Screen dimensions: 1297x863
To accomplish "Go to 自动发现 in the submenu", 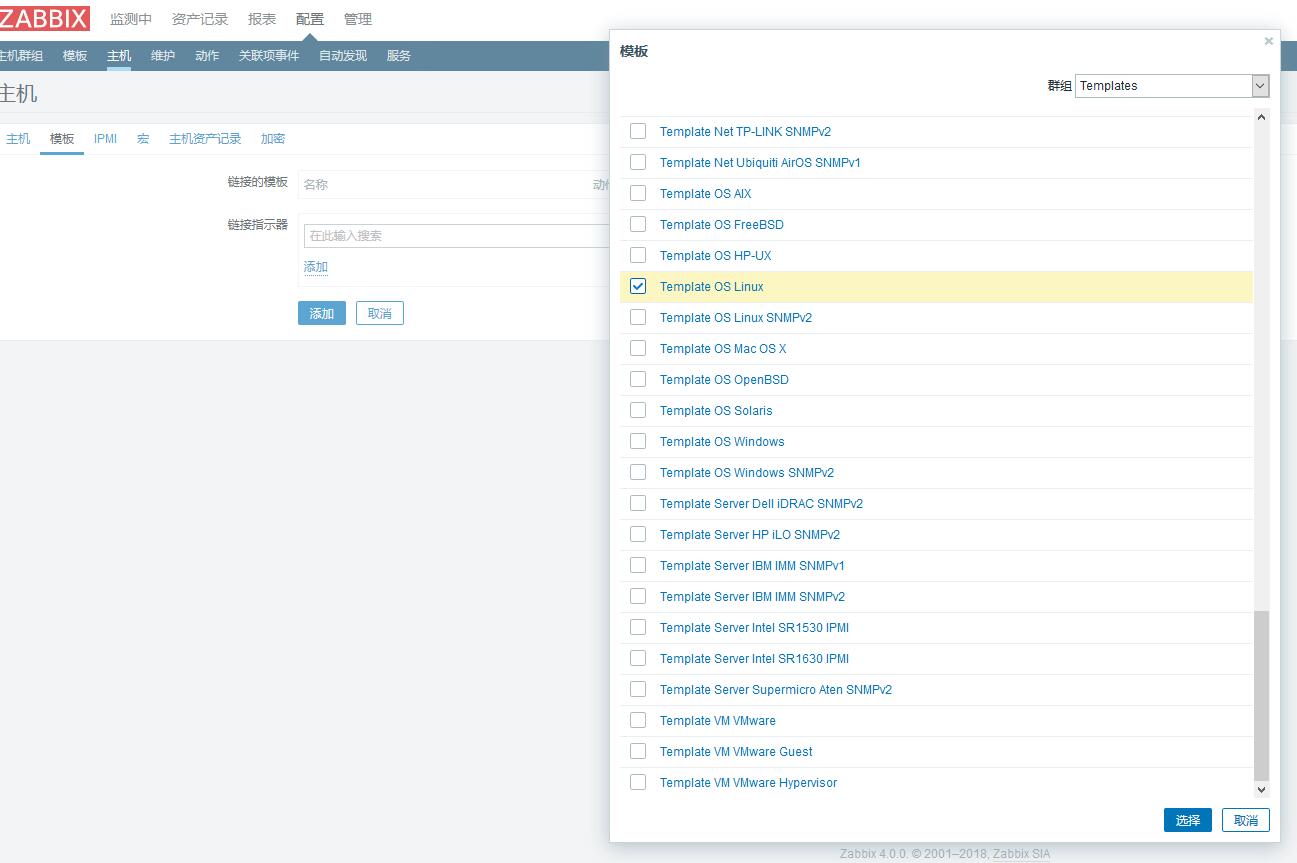I will click(343, 56).
